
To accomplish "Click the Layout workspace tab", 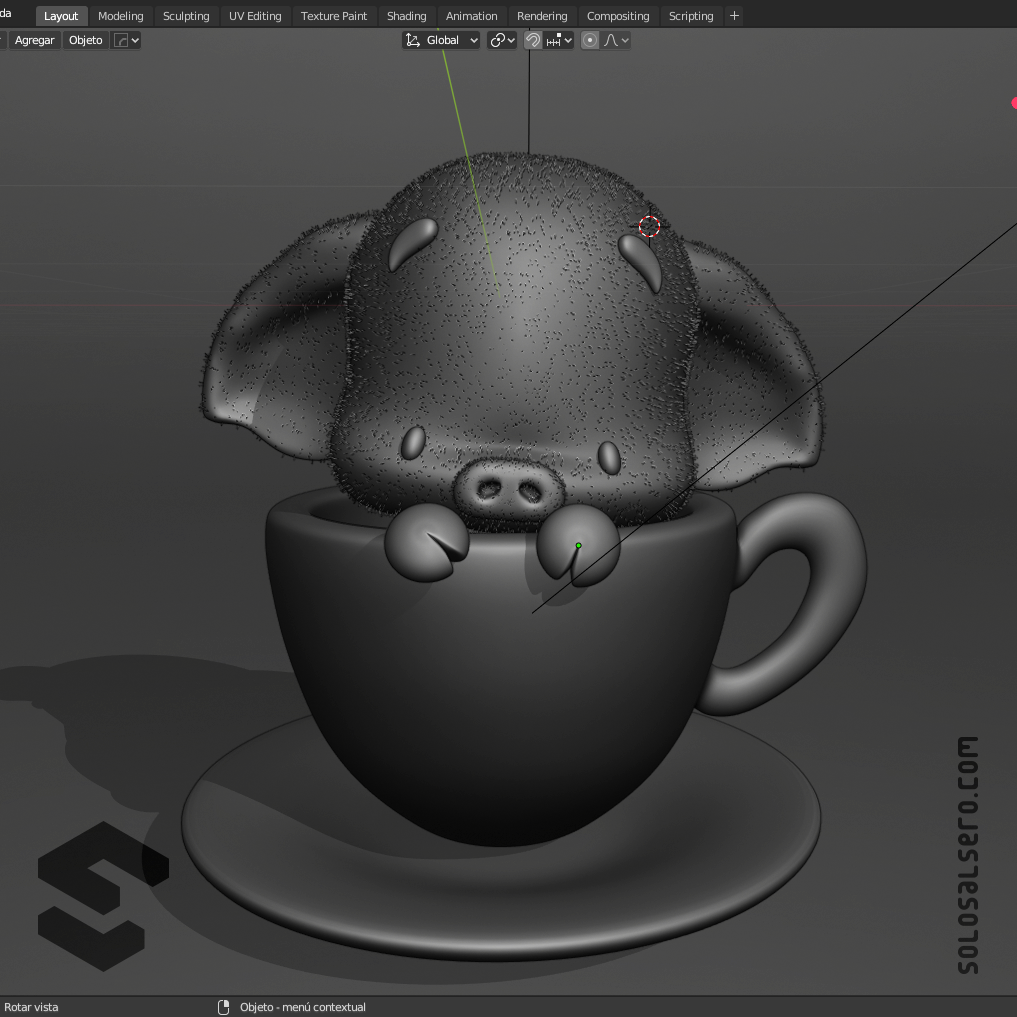I will point(61,16).
